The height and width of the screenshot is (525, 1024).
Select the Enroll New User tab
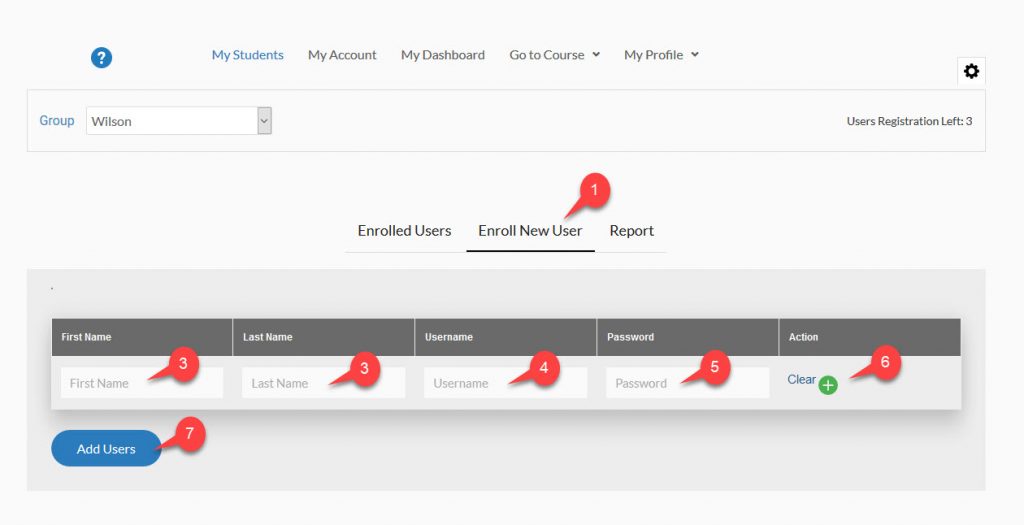(530, 231)
